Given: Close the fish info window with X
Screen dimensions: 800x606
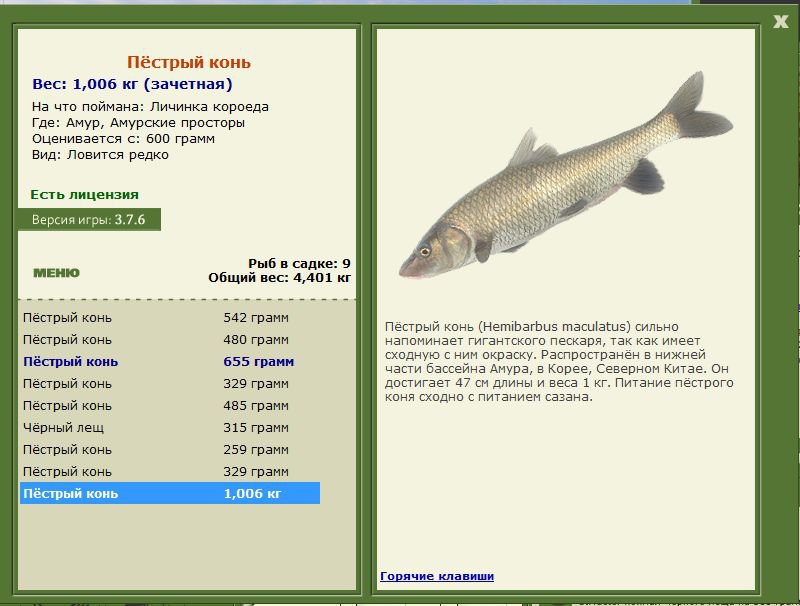Looking at the screenshot, I should pos(781,21).
